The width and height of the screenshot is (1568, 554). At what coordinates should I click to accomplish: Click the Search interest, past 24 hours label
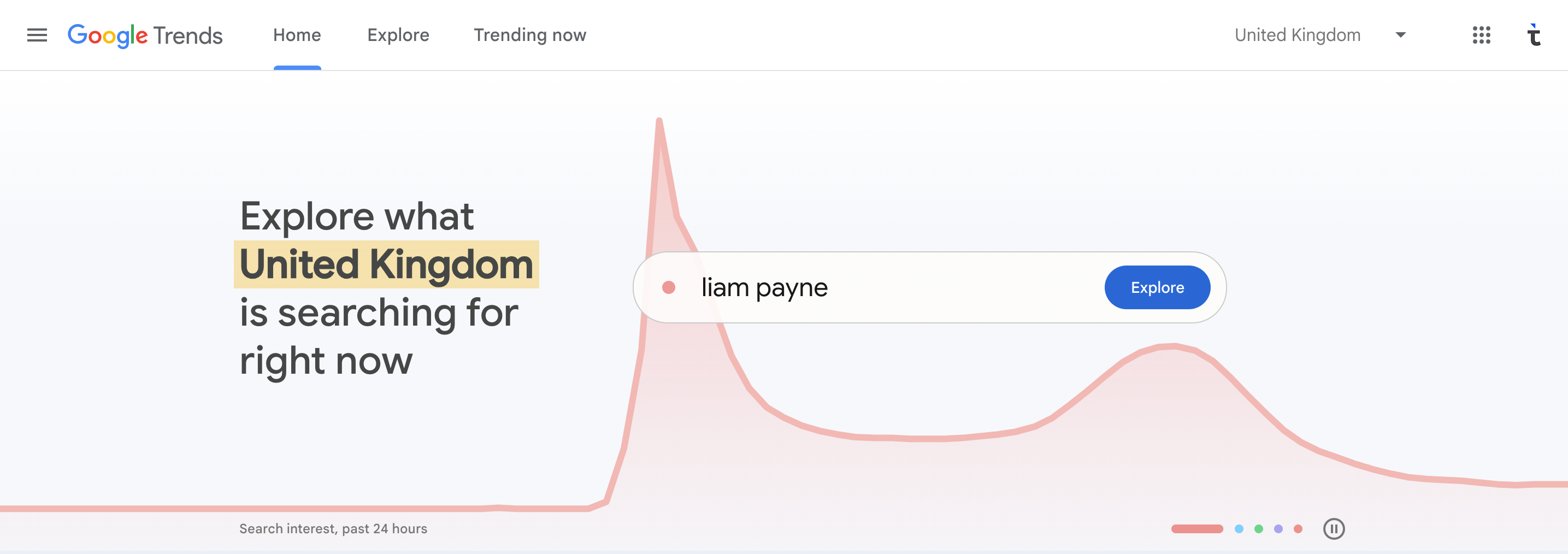point(333,528)
